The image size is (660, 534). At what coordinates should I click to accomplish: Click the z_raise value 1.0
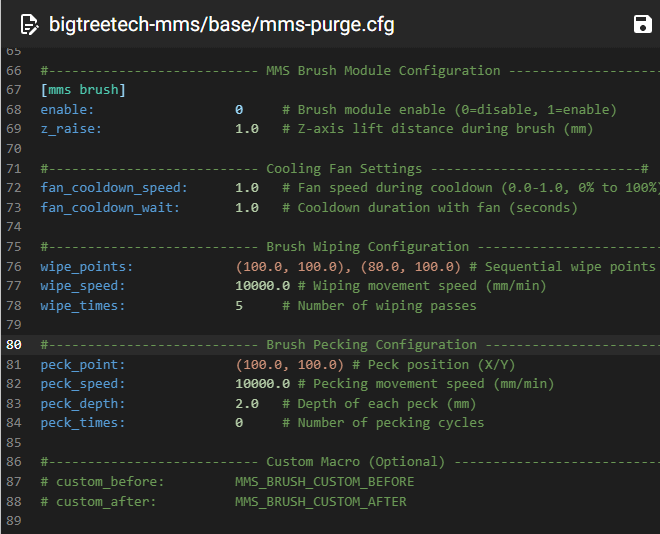(x=246, y=129)
